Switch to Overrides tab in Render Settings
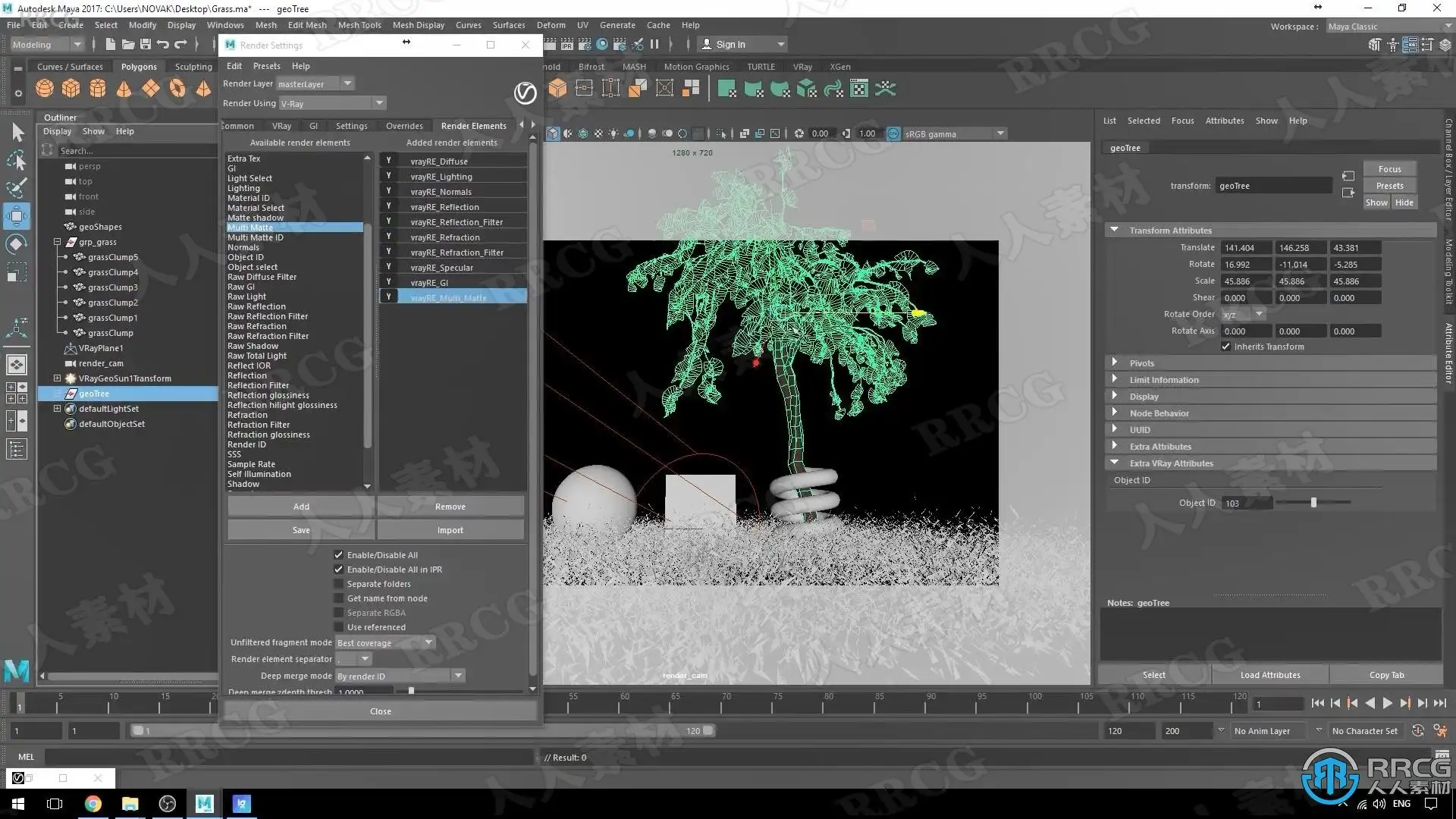 (x=404, y=126)
